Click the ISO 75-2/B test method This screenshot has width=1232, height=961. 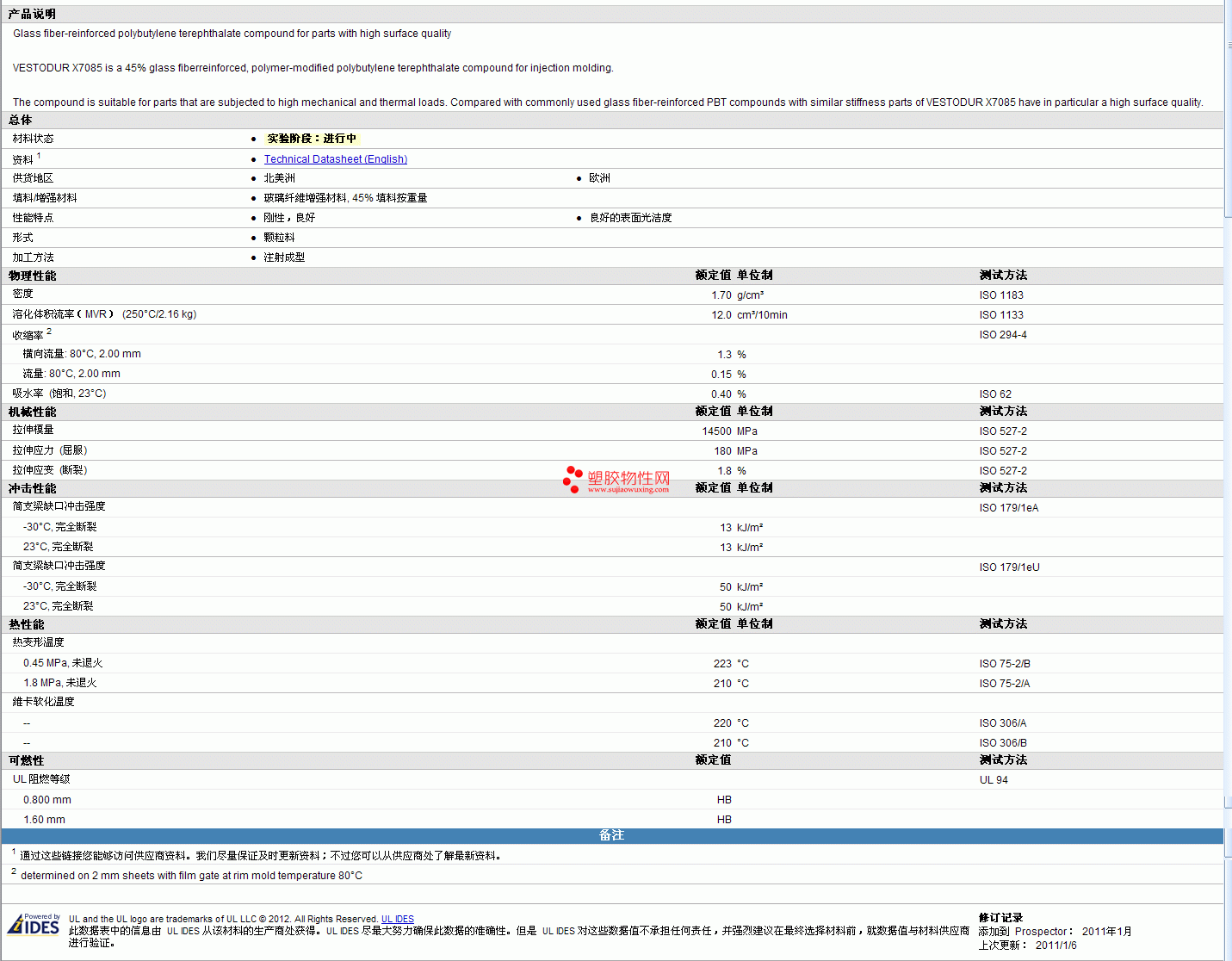click(x=1005, y=664)
